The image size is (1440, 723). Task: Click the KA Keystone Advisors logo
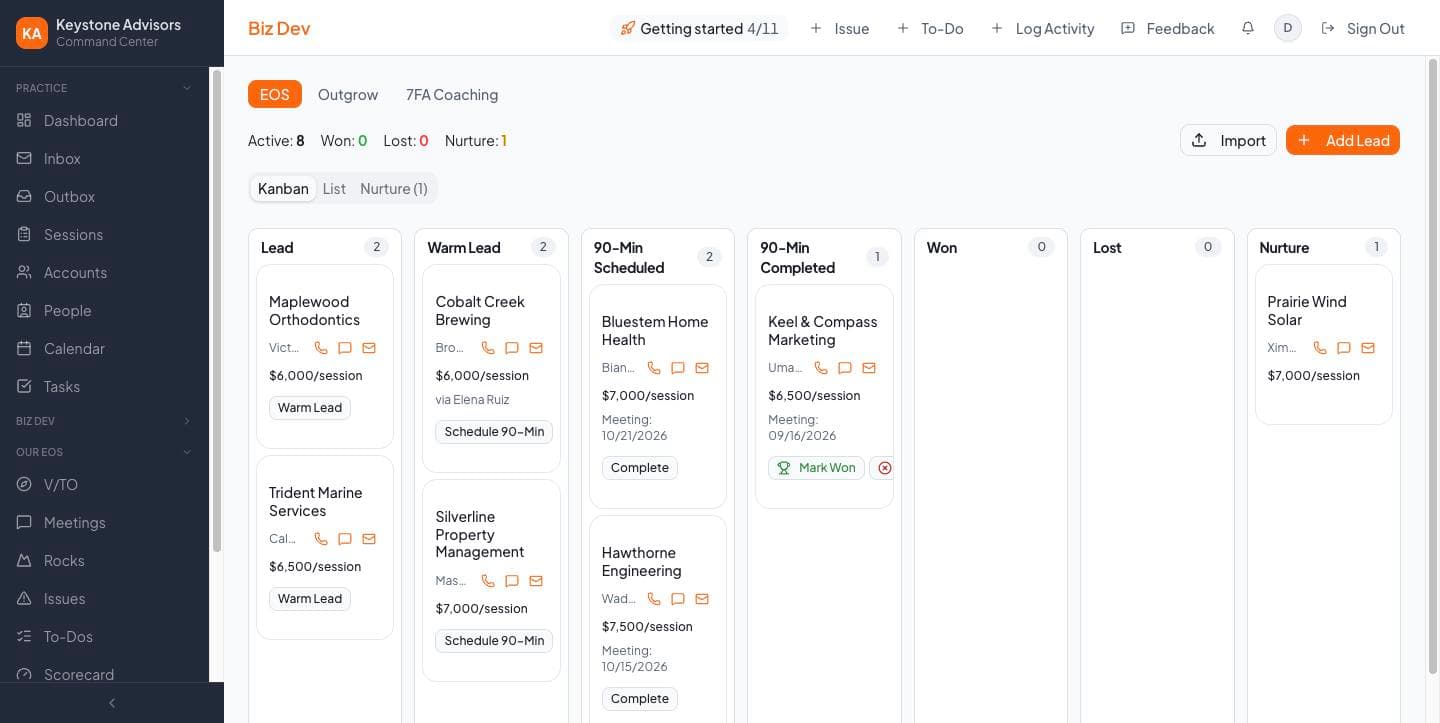(x=32, y=33)
